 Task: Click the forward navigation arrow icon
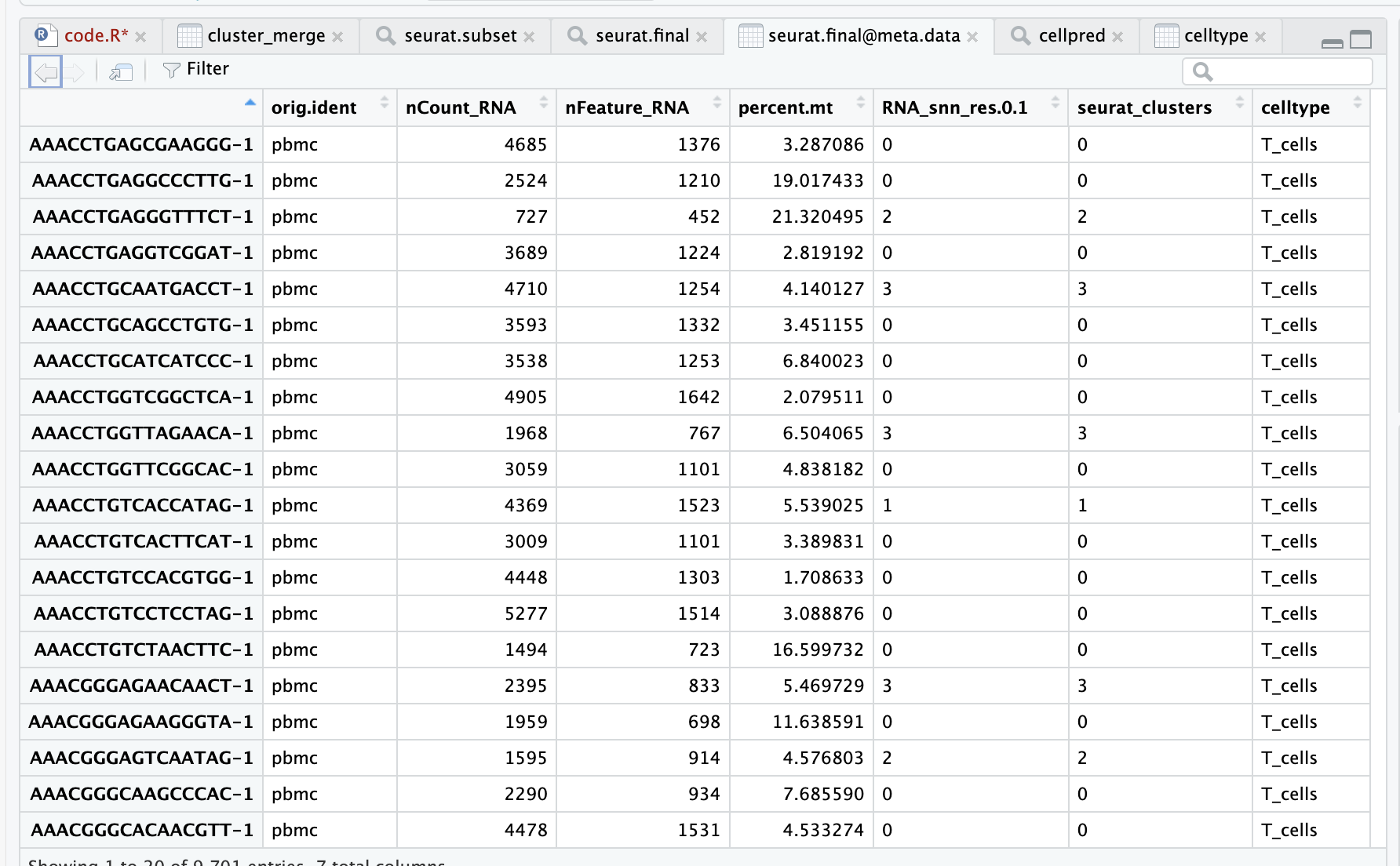(74, 72)
